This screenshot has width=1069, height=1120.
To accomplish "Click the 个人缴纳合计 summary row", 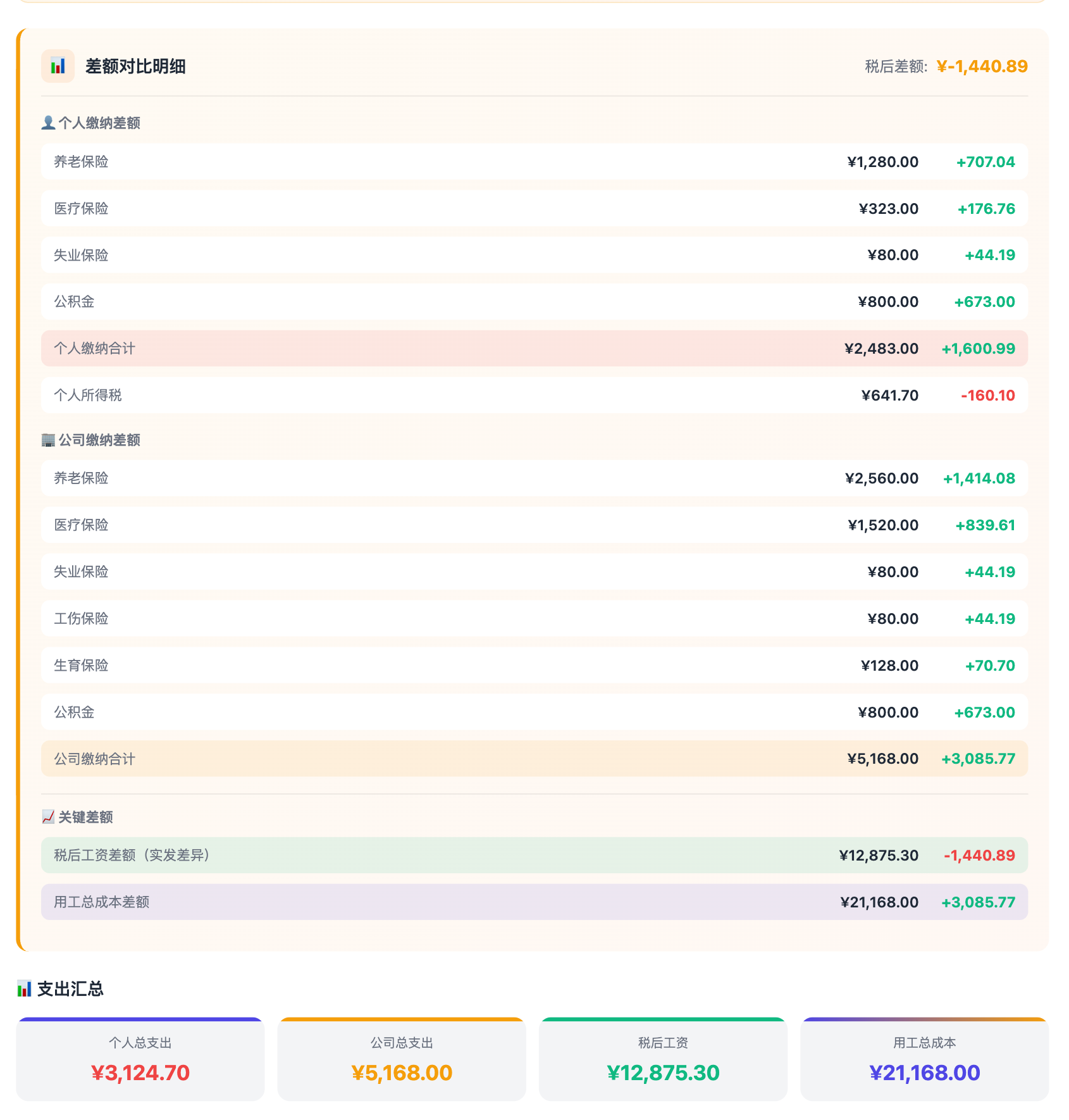I will tap(534, 349).
